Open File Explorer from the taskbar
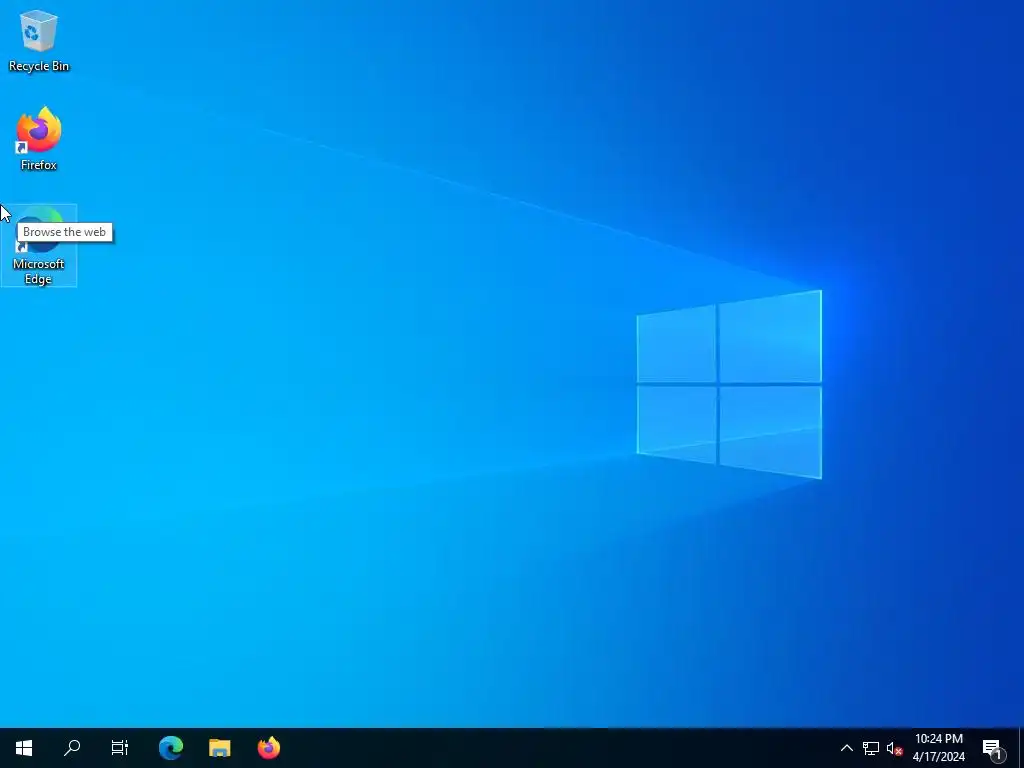The width and height of the screenshot is (1024, 768). tap(219, 748)
